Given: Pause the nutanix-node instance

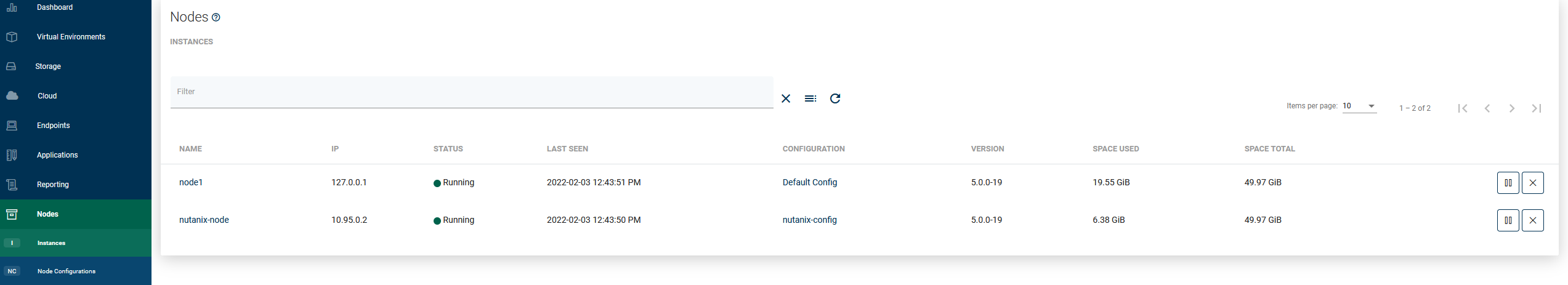Looking at the screenshot, I should (1508, 220).
